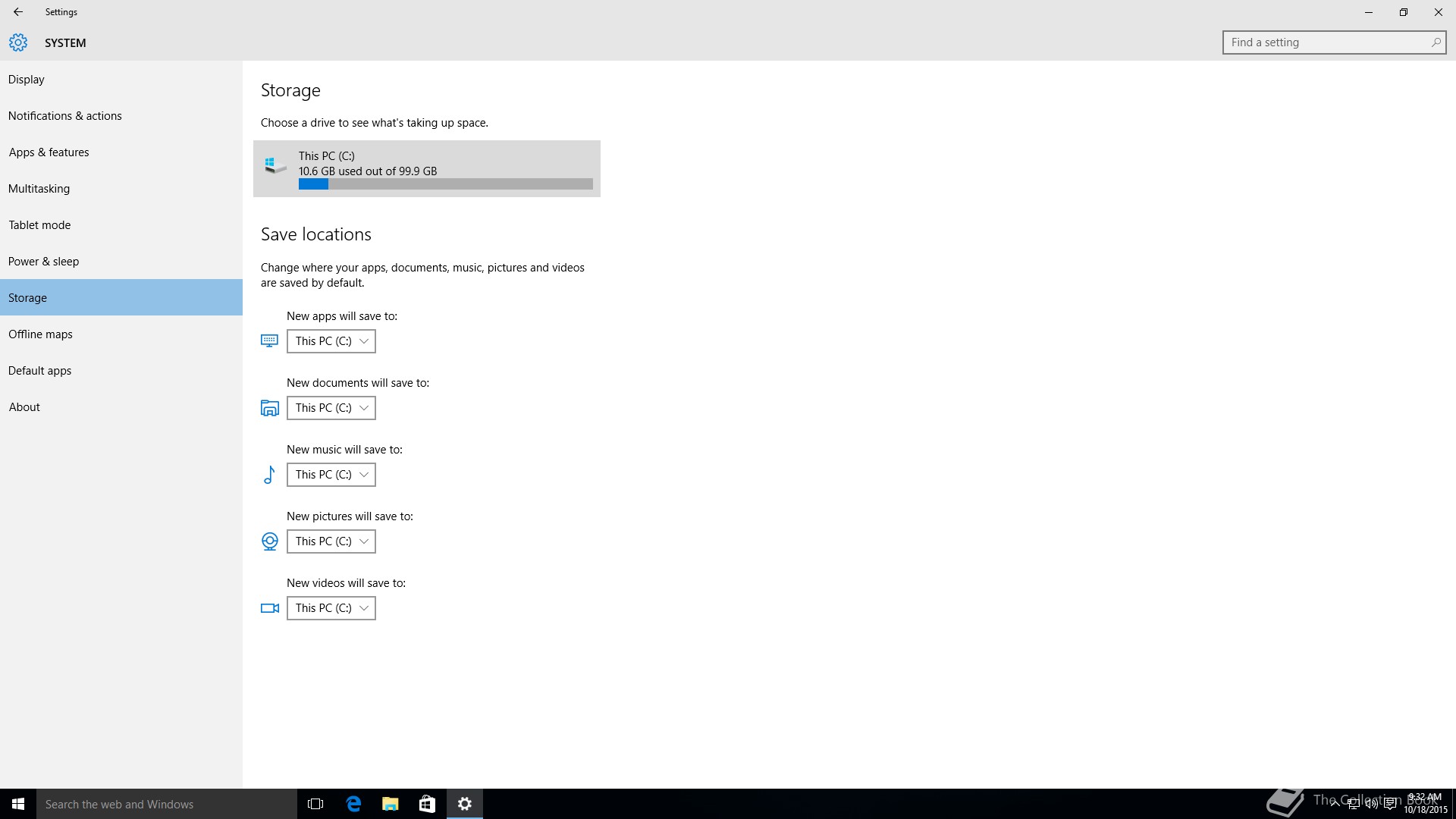
Task: Click the C: drive usage bar
Action: pyautogui.click(x=445, y=184)
